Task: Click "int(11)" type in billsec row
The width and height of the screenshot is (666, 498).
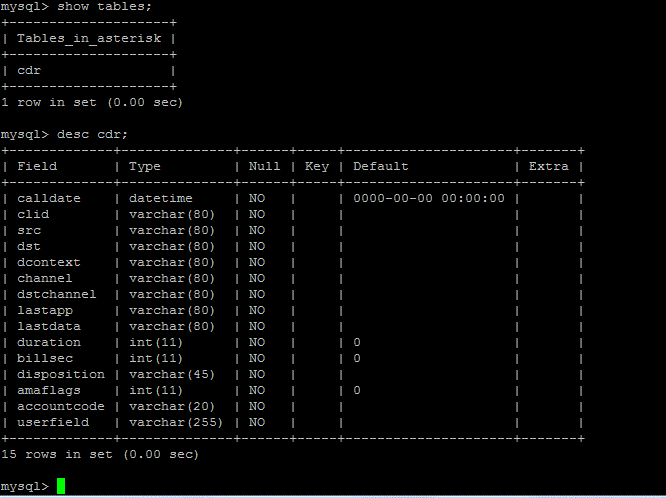Action: coord(156,358)
